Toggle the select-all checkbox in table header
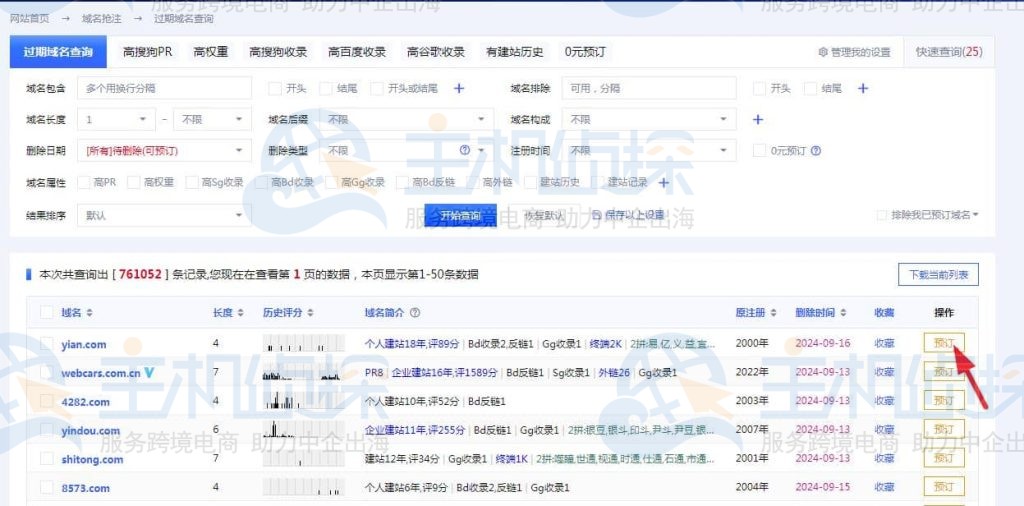 (x=46, y=312)
